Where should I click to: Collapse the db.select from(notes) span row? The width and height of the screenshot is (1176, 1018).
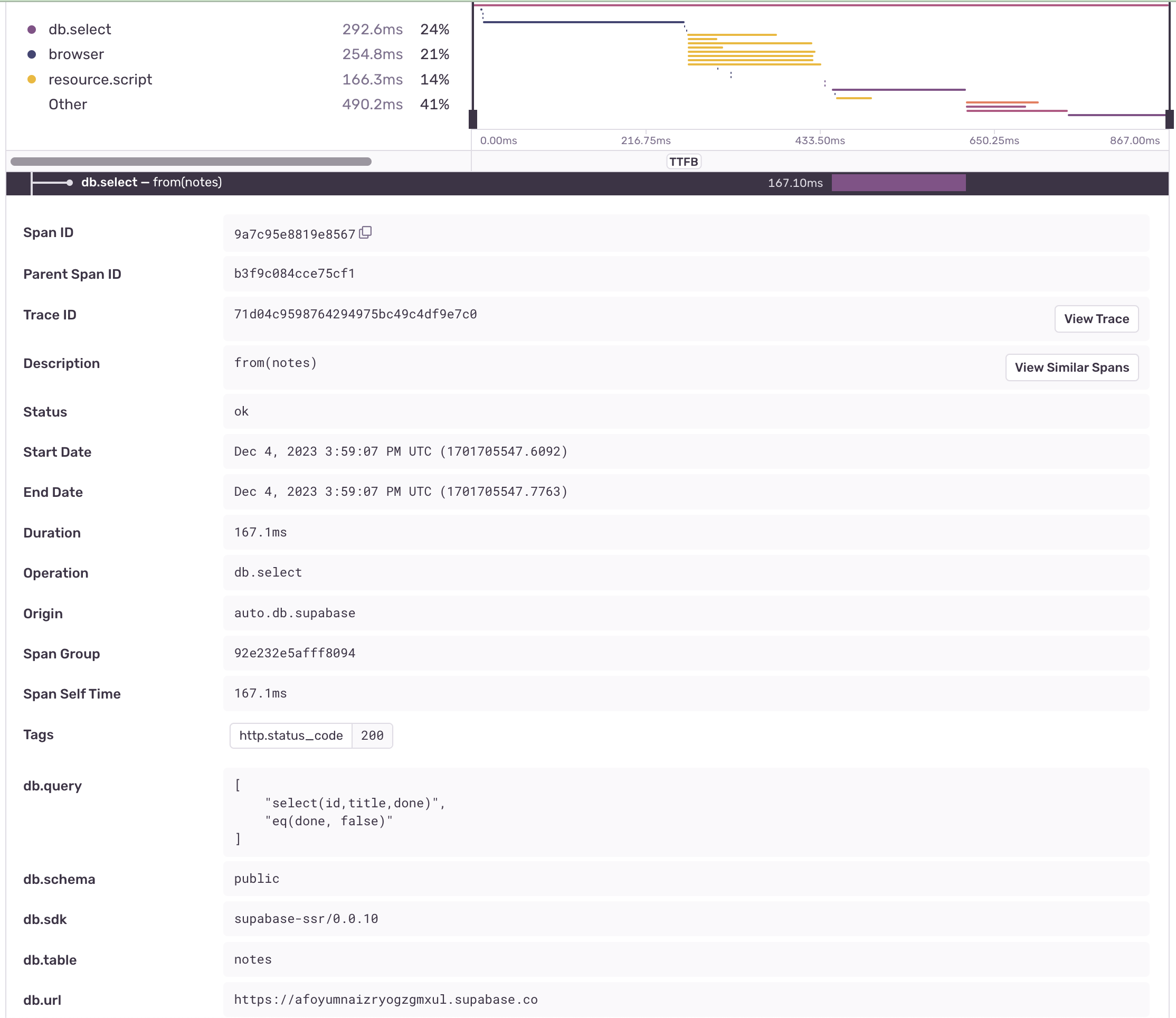151,183
